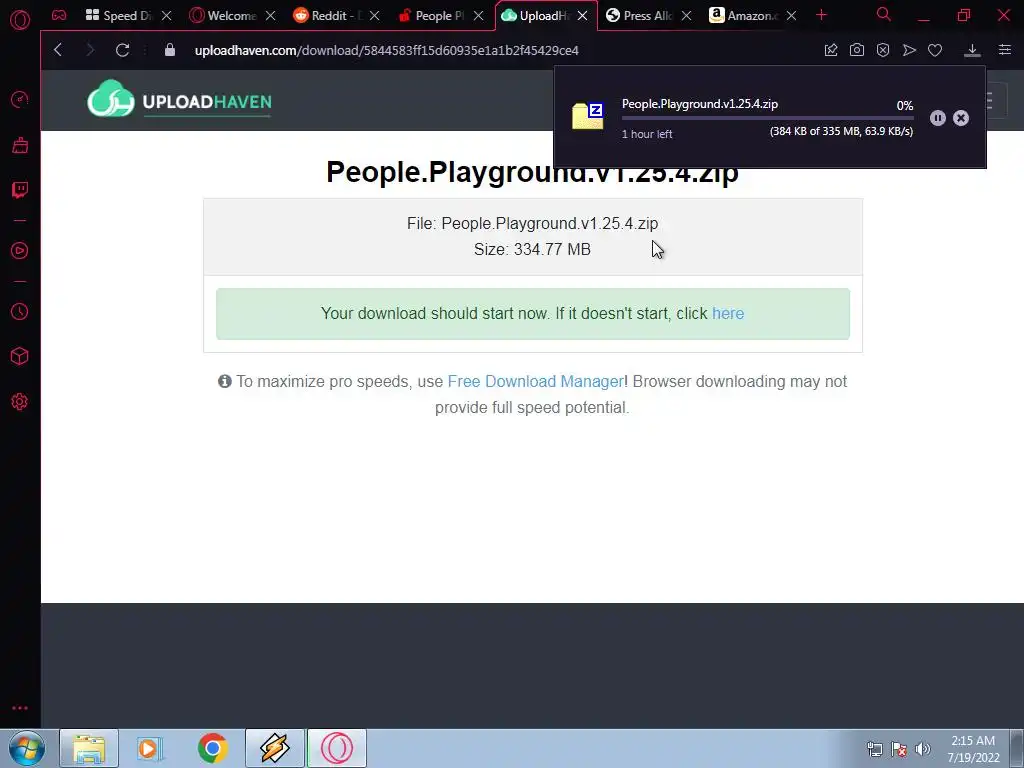Screen dimensions: 1024x768
Task: Launch Google Chrome from the taskbar
Action: point(212,748)
